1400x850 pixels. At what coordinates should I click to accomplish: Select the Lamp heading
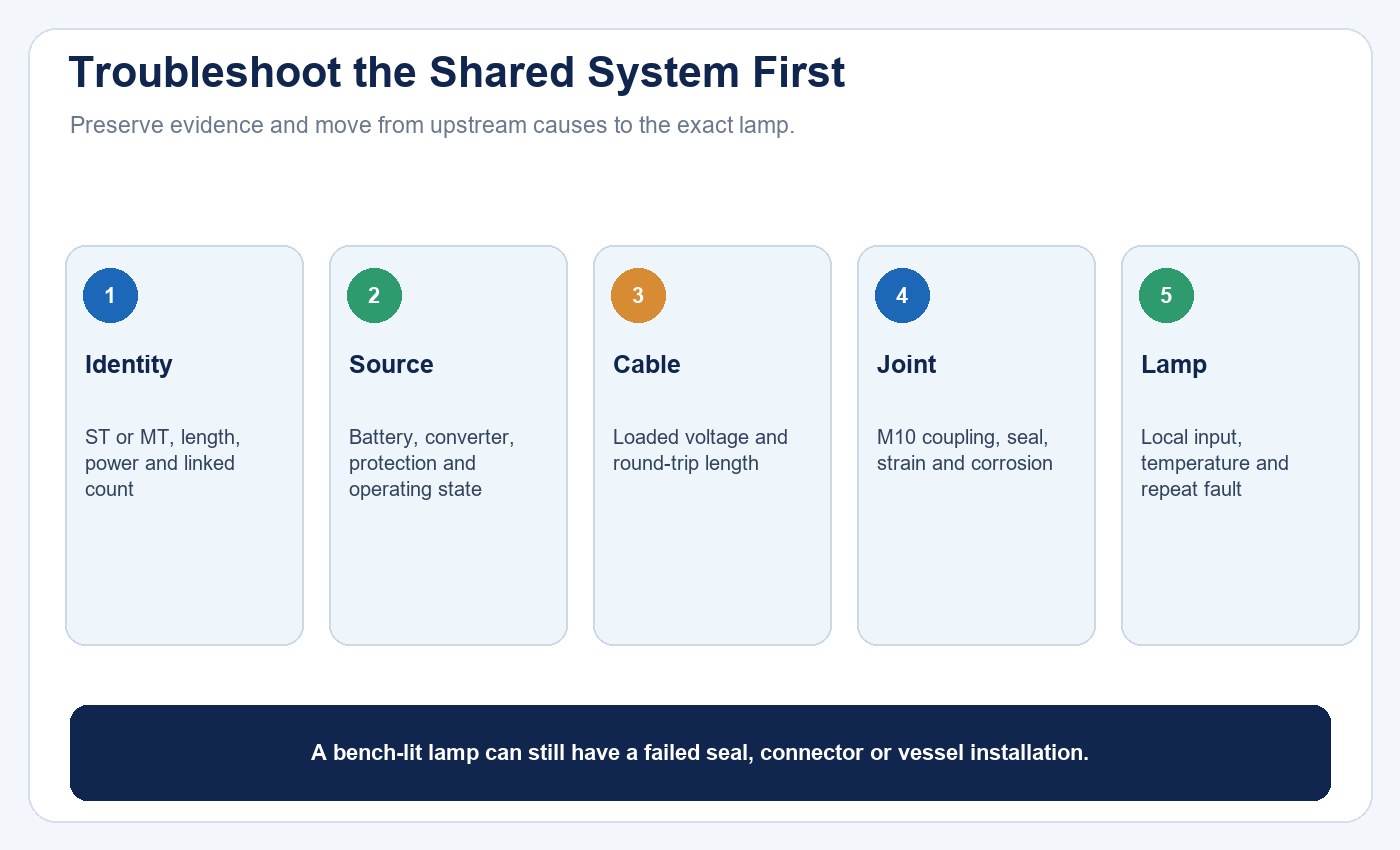click(1173, 365)
